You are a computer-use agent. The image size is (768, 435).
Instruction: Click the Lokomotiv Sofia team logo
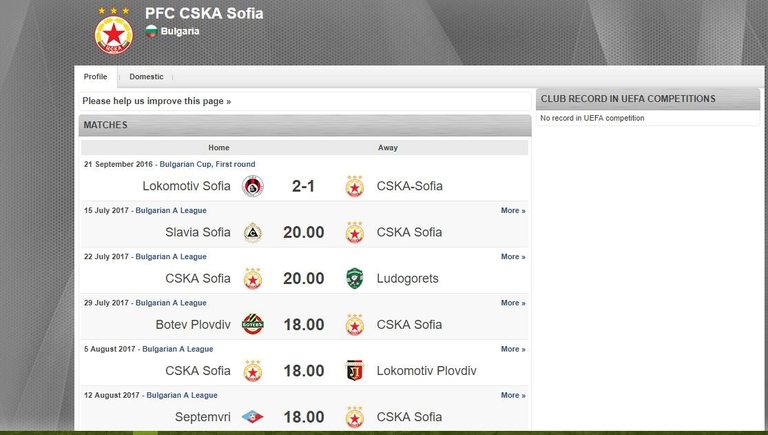point(253,186)
